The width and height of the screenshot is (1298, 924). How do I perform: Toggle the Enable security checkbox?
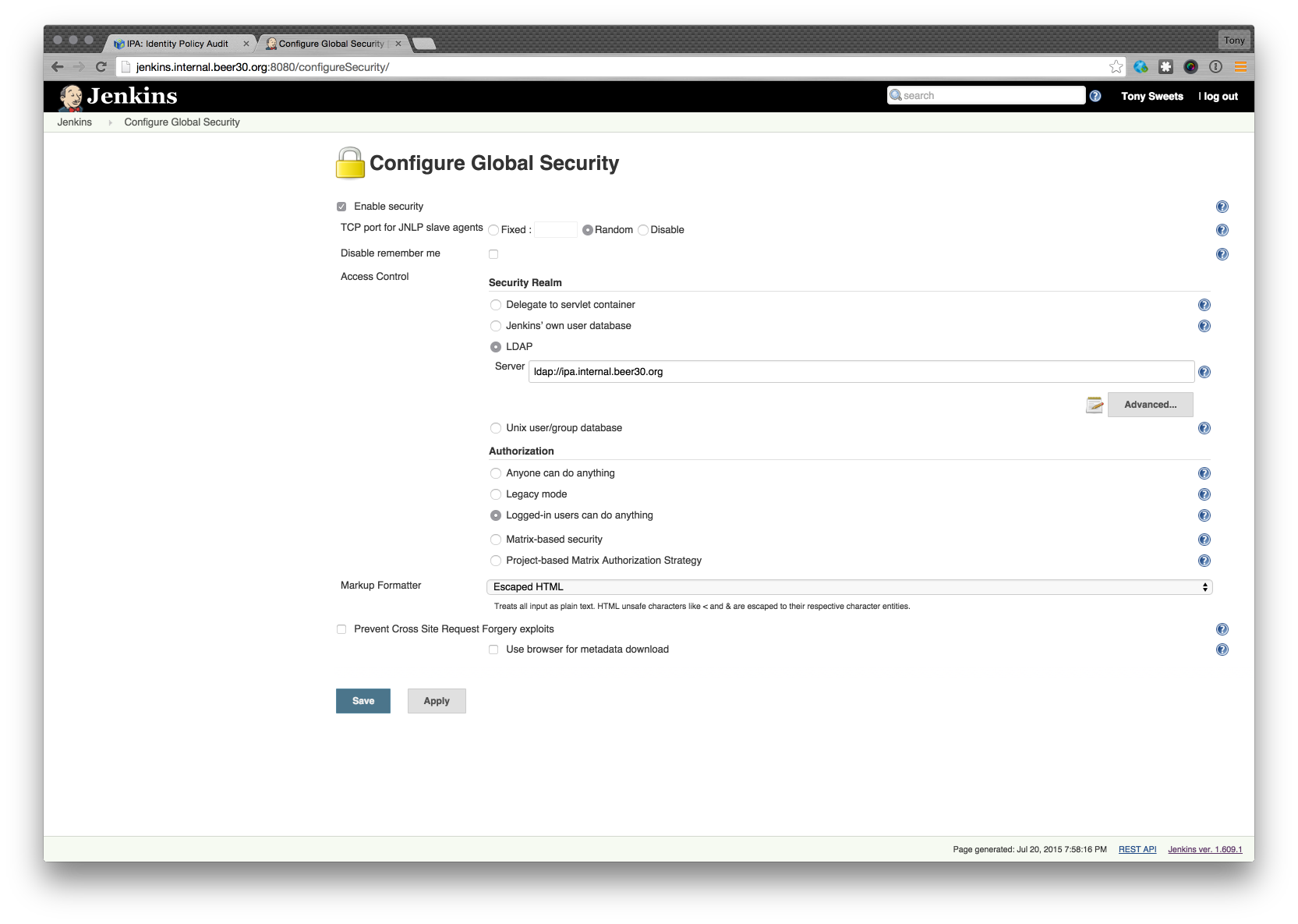coord(341,207)
